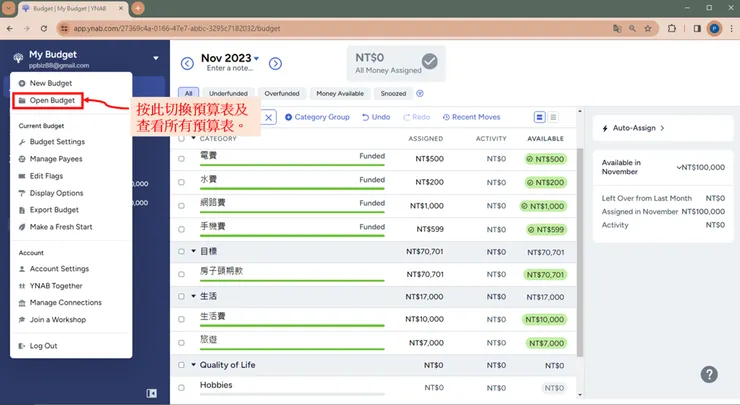
Task: Check the 電費 category checkbox
Action: 181,159
